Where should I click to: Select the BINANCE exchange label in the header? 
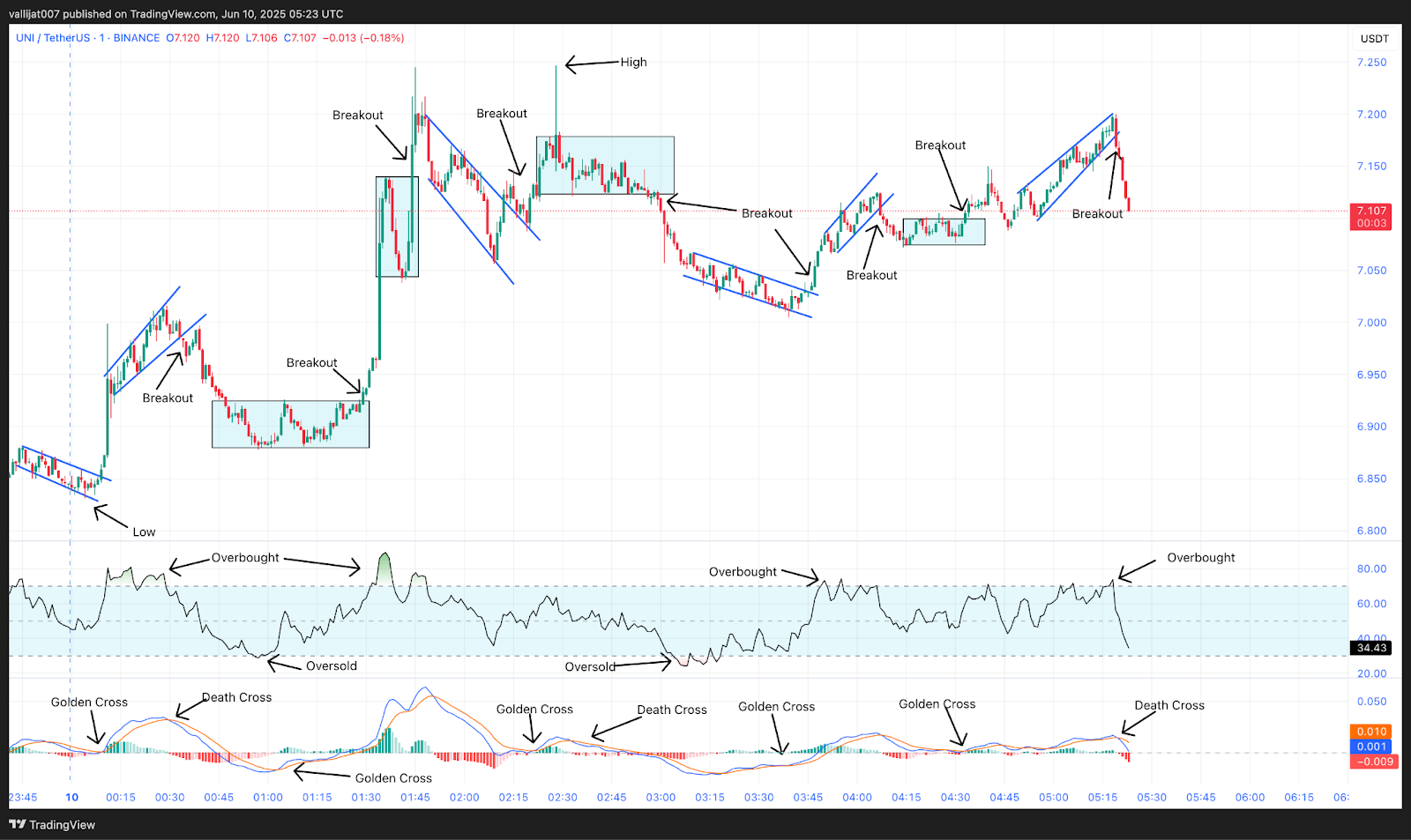pyautogui.click(x=137, y=38)
